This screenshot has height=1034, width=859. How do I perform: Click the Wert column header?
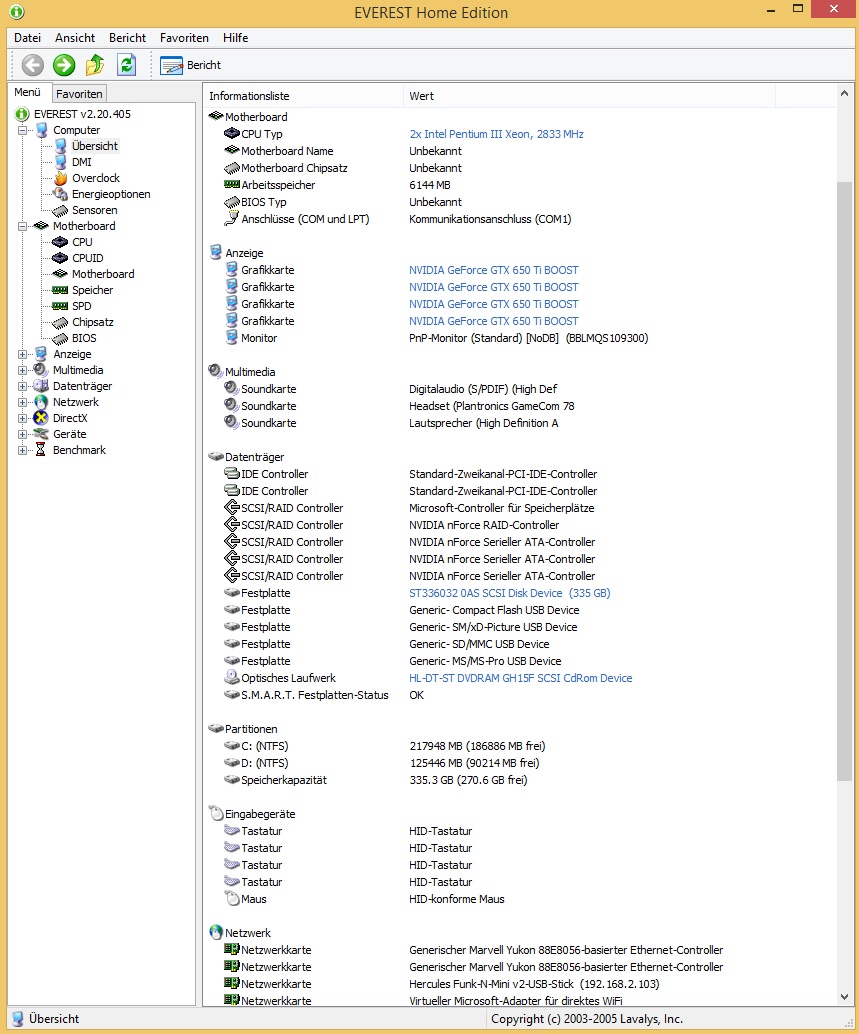click(x=589, y=96)
